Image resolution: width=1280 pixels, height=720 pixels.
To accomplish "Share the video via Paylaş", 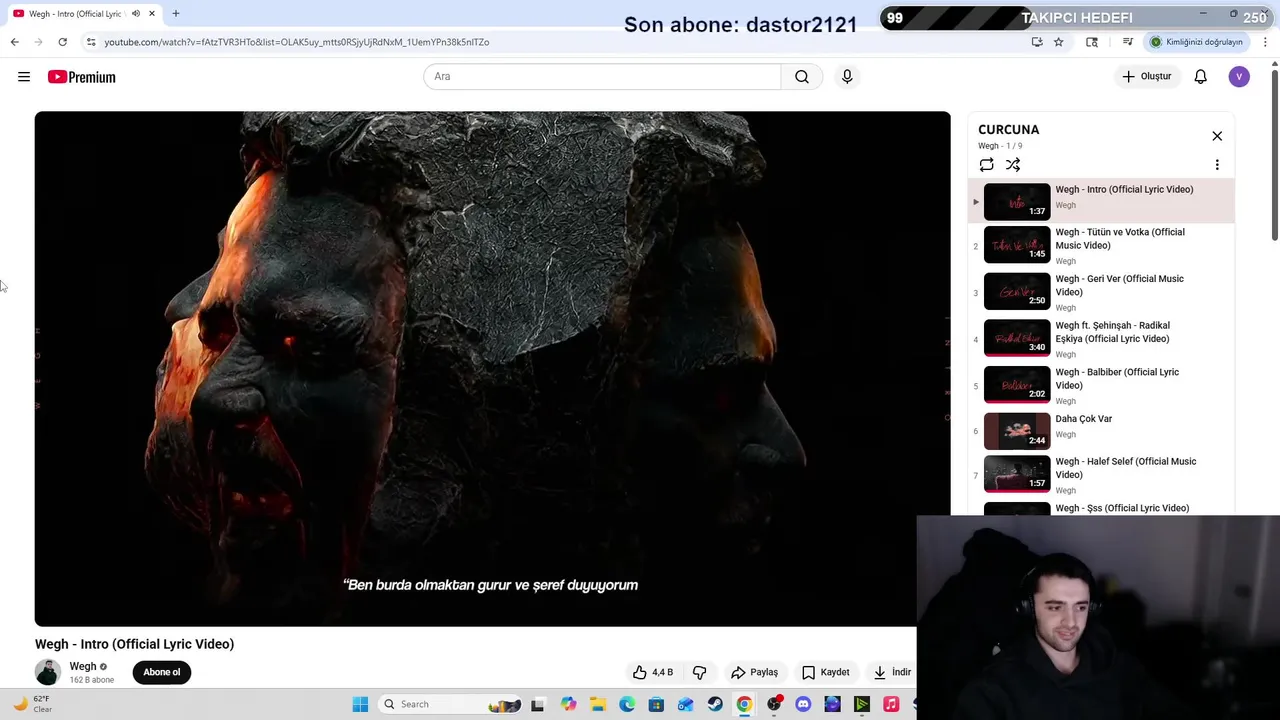I will [x=754, y=672].
